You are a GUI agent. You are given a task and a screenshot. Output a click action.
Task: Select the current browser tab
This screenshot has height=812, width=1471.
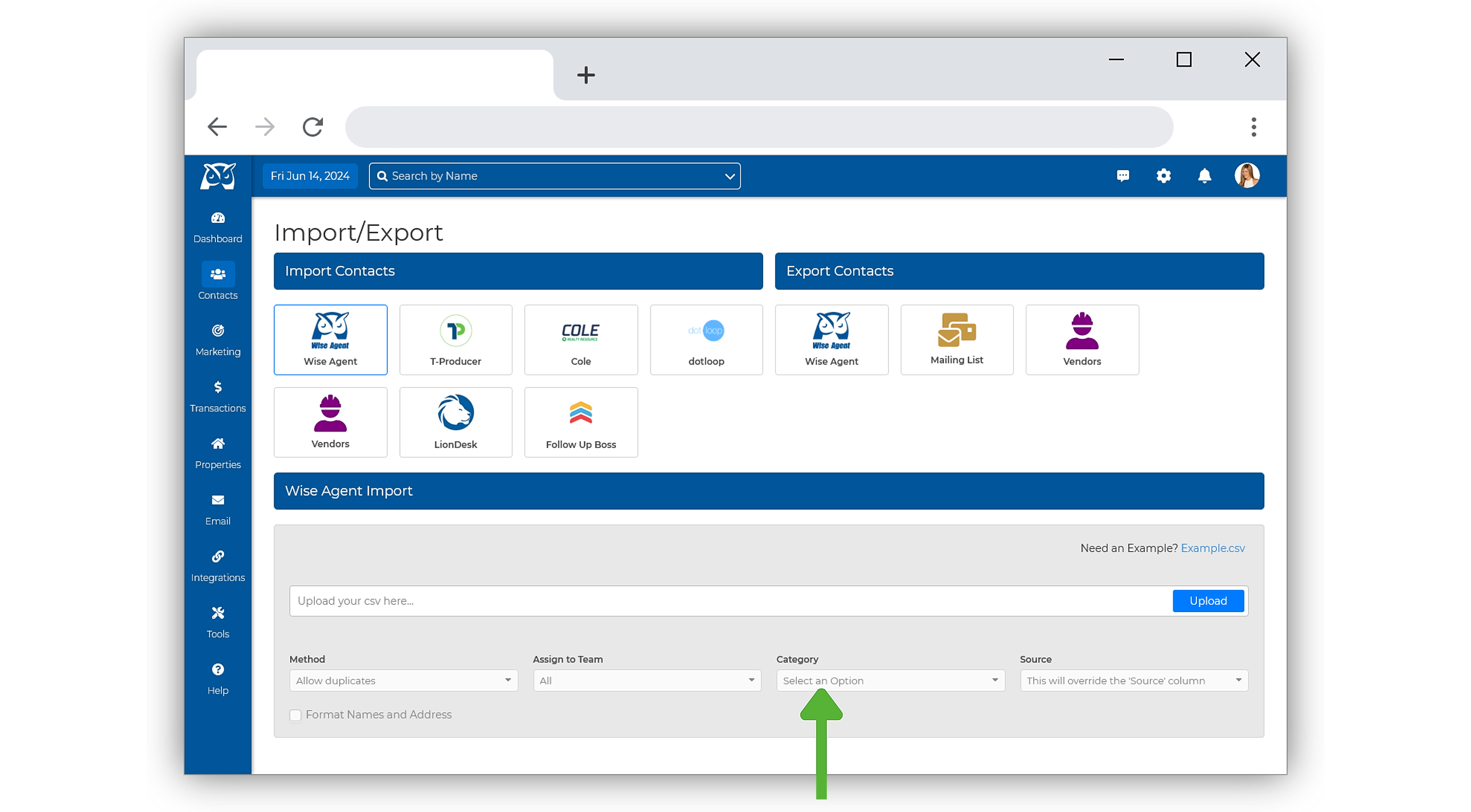point(375,75)
